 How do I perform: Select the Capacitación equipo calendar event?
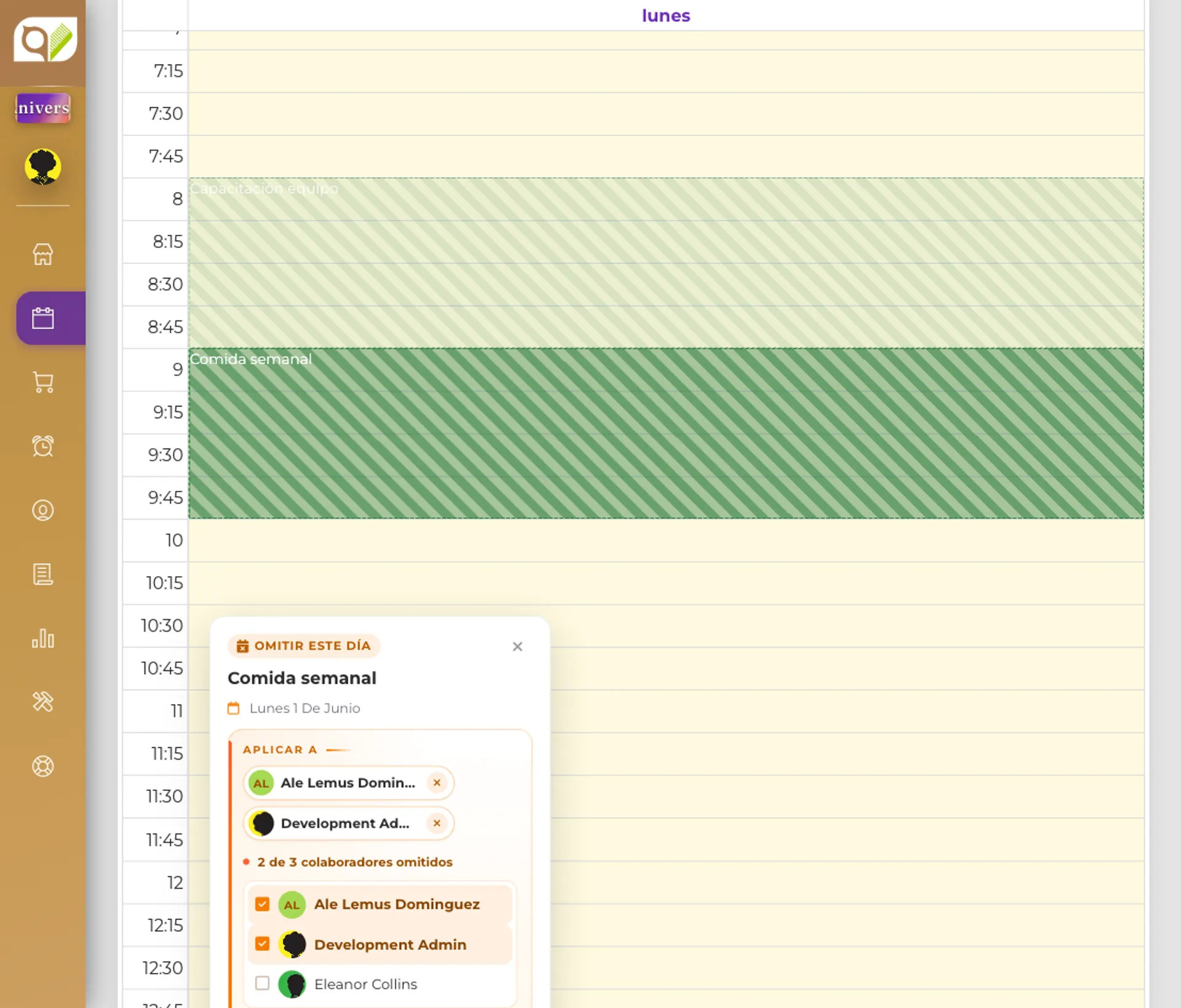666,263
